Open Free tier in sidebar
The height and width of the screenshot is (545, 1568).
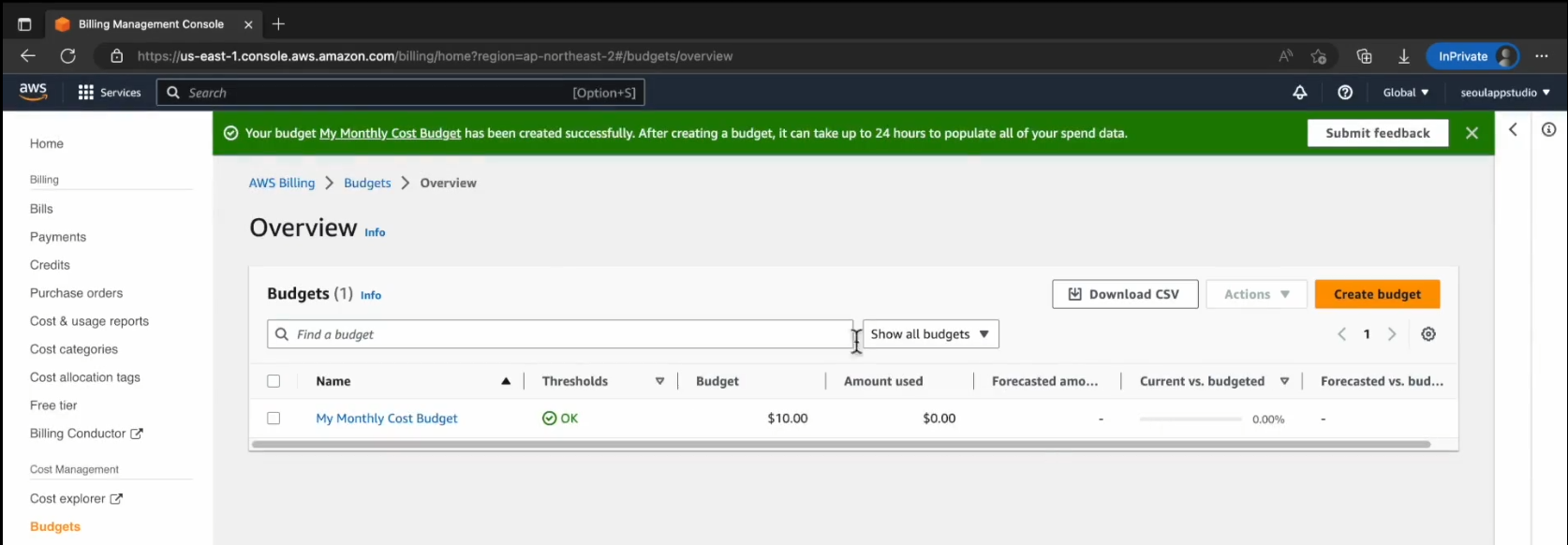53,405
